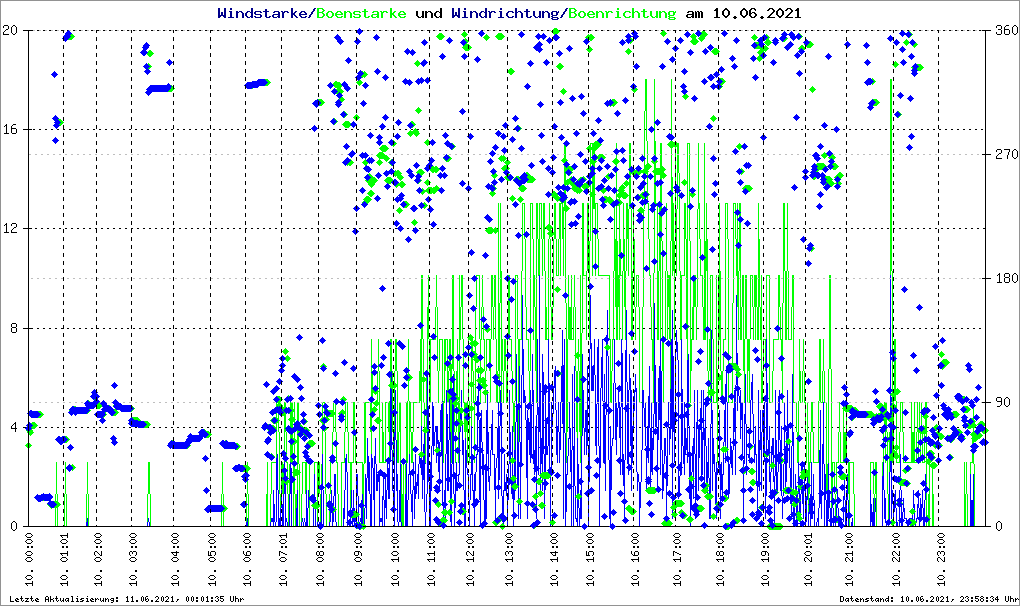The image size is (1020, 606).
Task: Click the "10. 20:01" time axis label
Action: coord(808,560)
